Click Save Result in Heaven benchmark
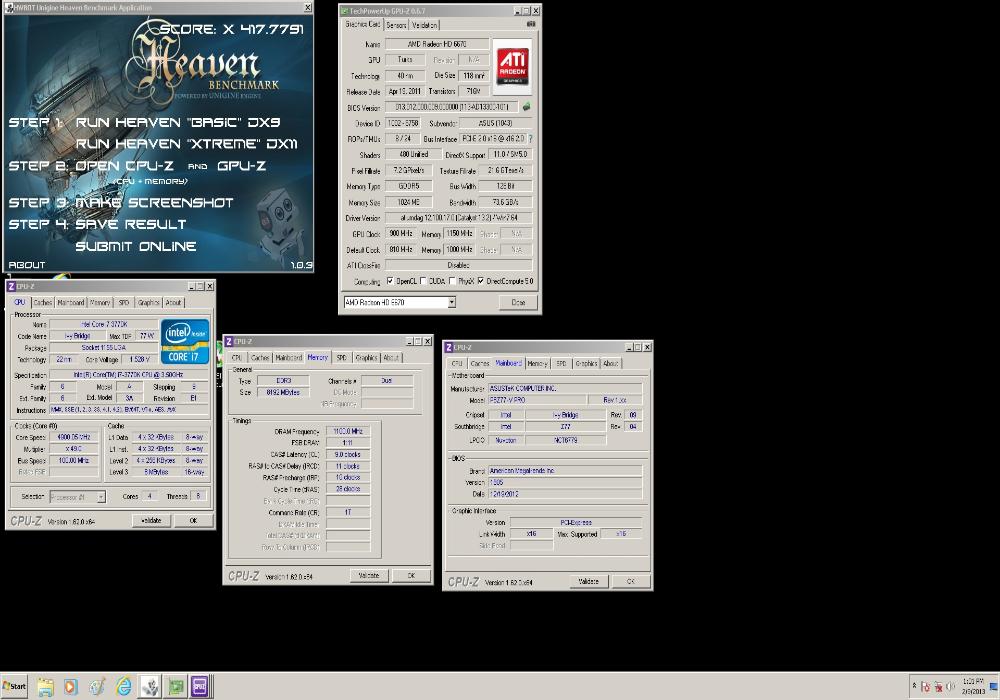Screen dimensions: 1000x700 click(131, 224)
